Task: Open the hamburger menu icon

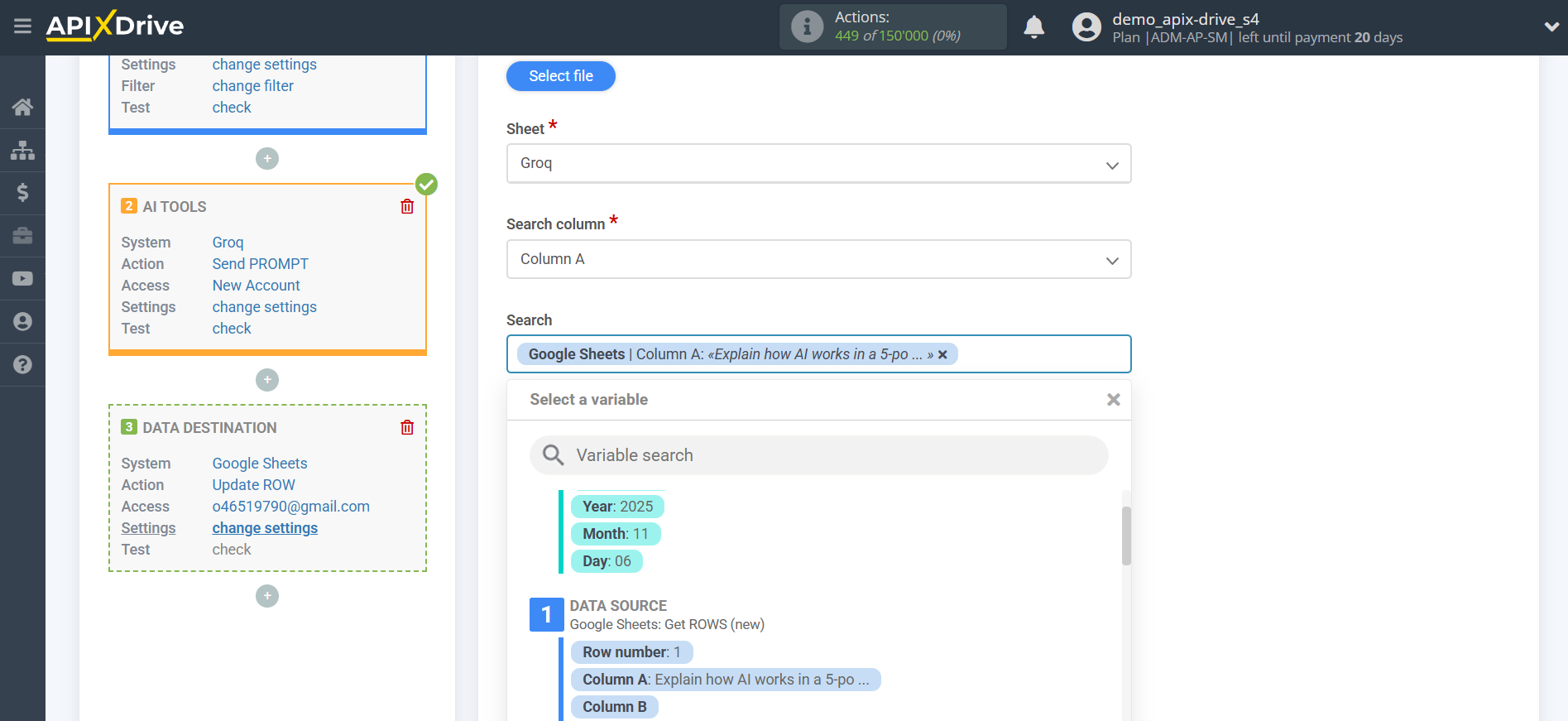Action: pos(22,26)
